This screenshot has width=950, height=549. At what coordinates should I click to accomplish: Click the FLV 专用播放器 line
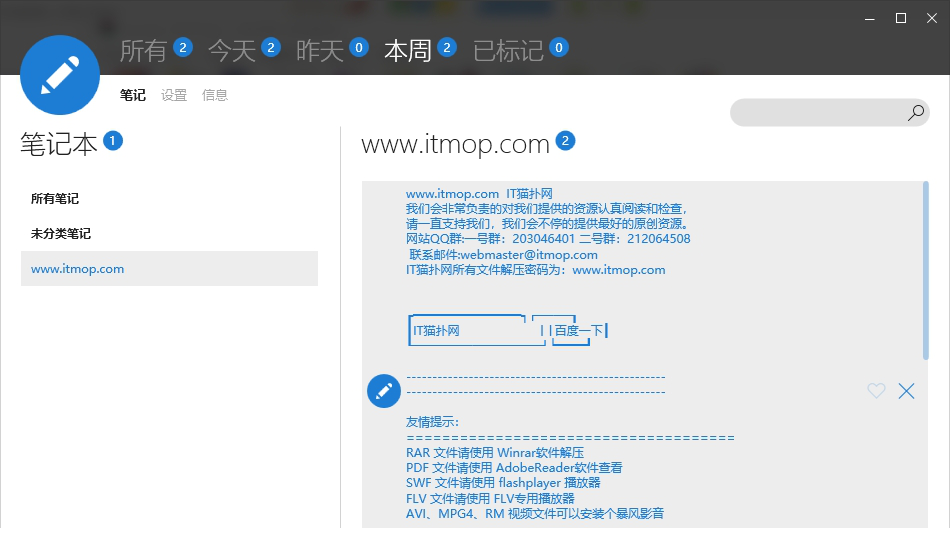click(x=490, y=499)
